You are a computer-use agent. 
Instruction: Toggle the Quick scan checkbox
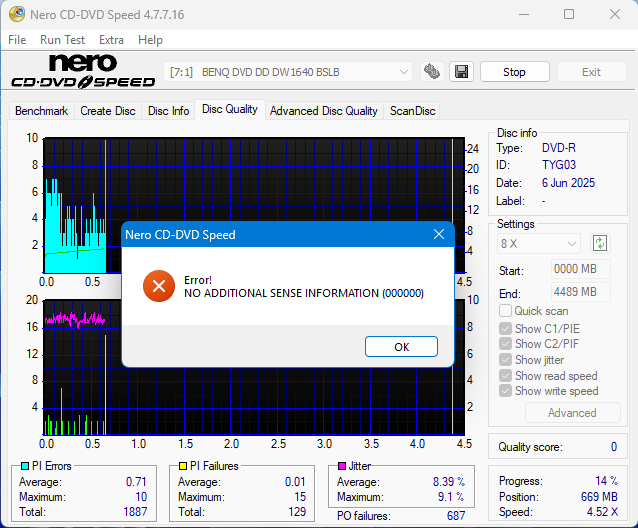(x=506, y=311)
